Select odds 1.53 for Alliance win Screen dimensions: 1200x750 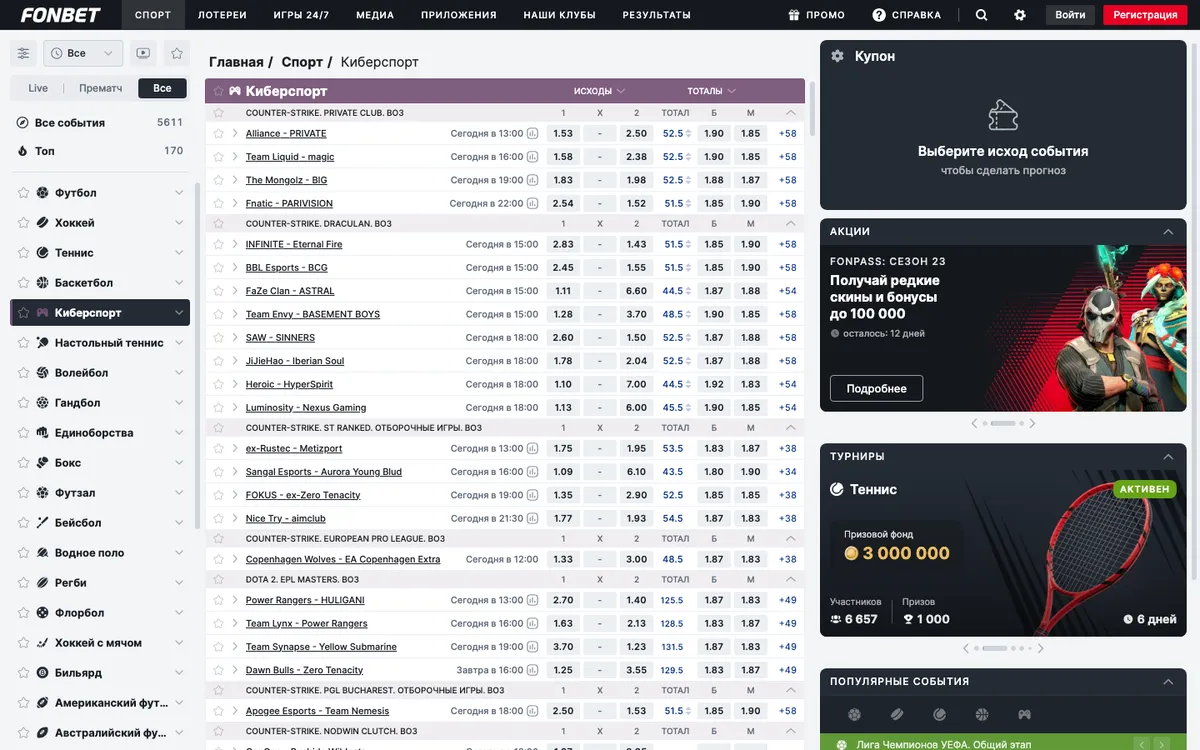click(x=563, y=133)
